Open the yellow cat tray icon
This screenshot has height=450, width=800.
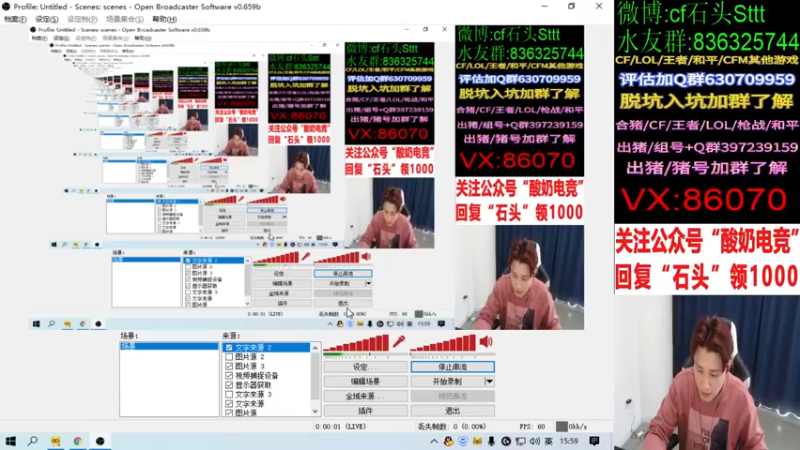click(x=478, y=441)
